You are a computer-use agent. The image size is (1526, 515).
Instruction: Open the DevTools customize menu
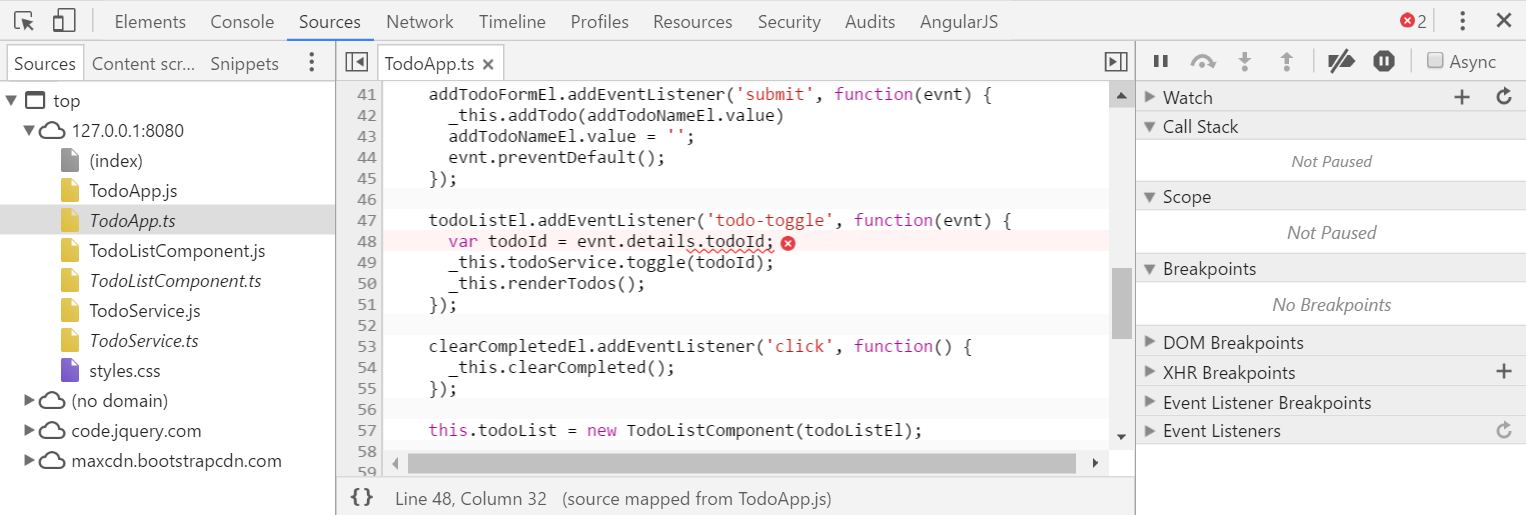coord(1463,21)
